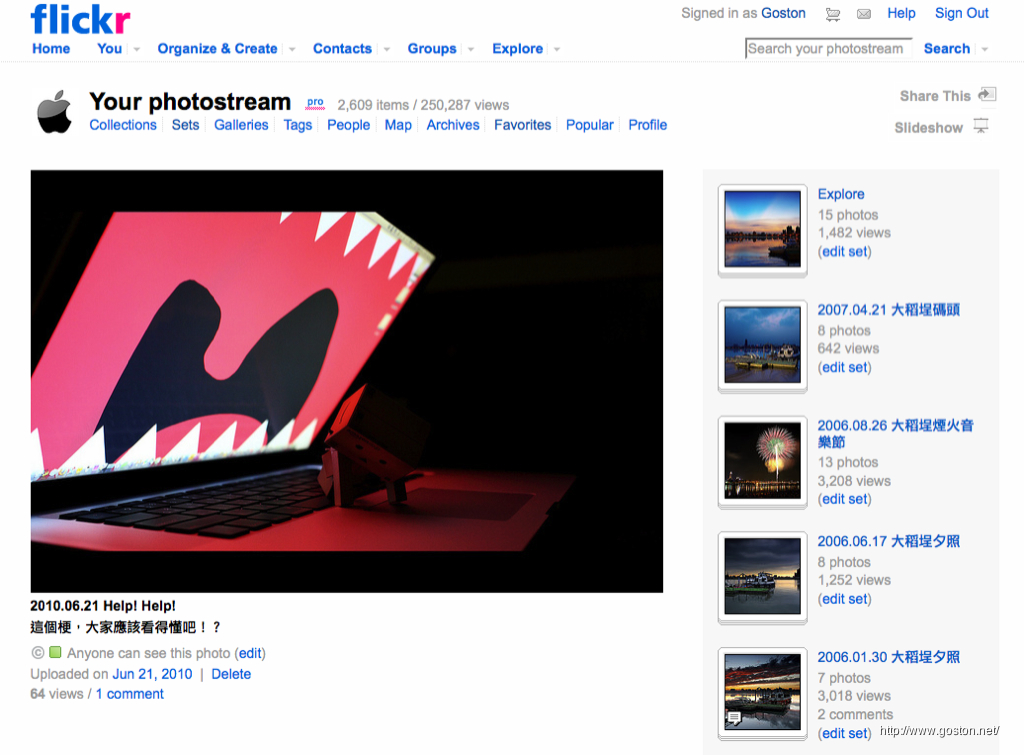Go to the Home menu item
The image size is (1024, 755).
pos(51,48)
